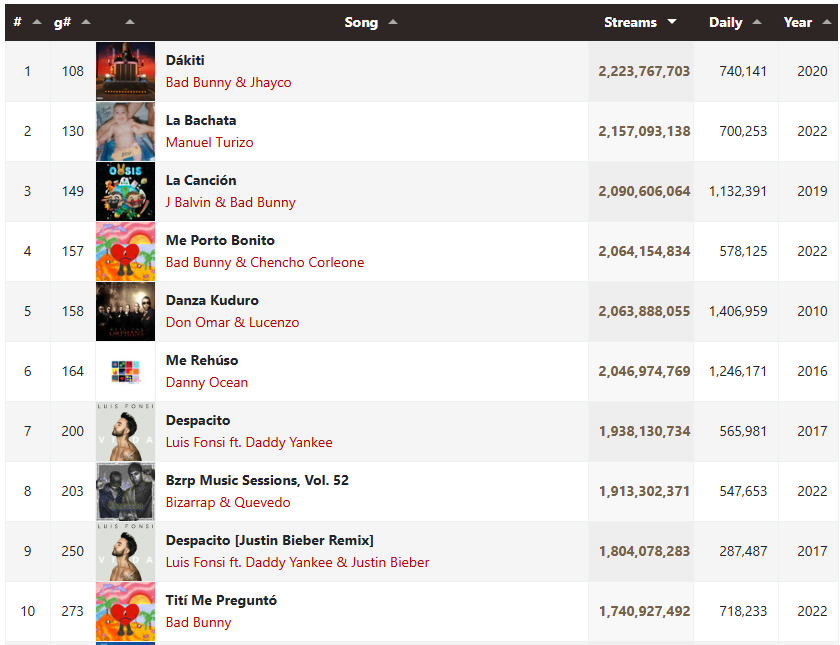Open La Canción Oasis album cover
Viewport: 840px width, 645px height.
coord(125,191)
